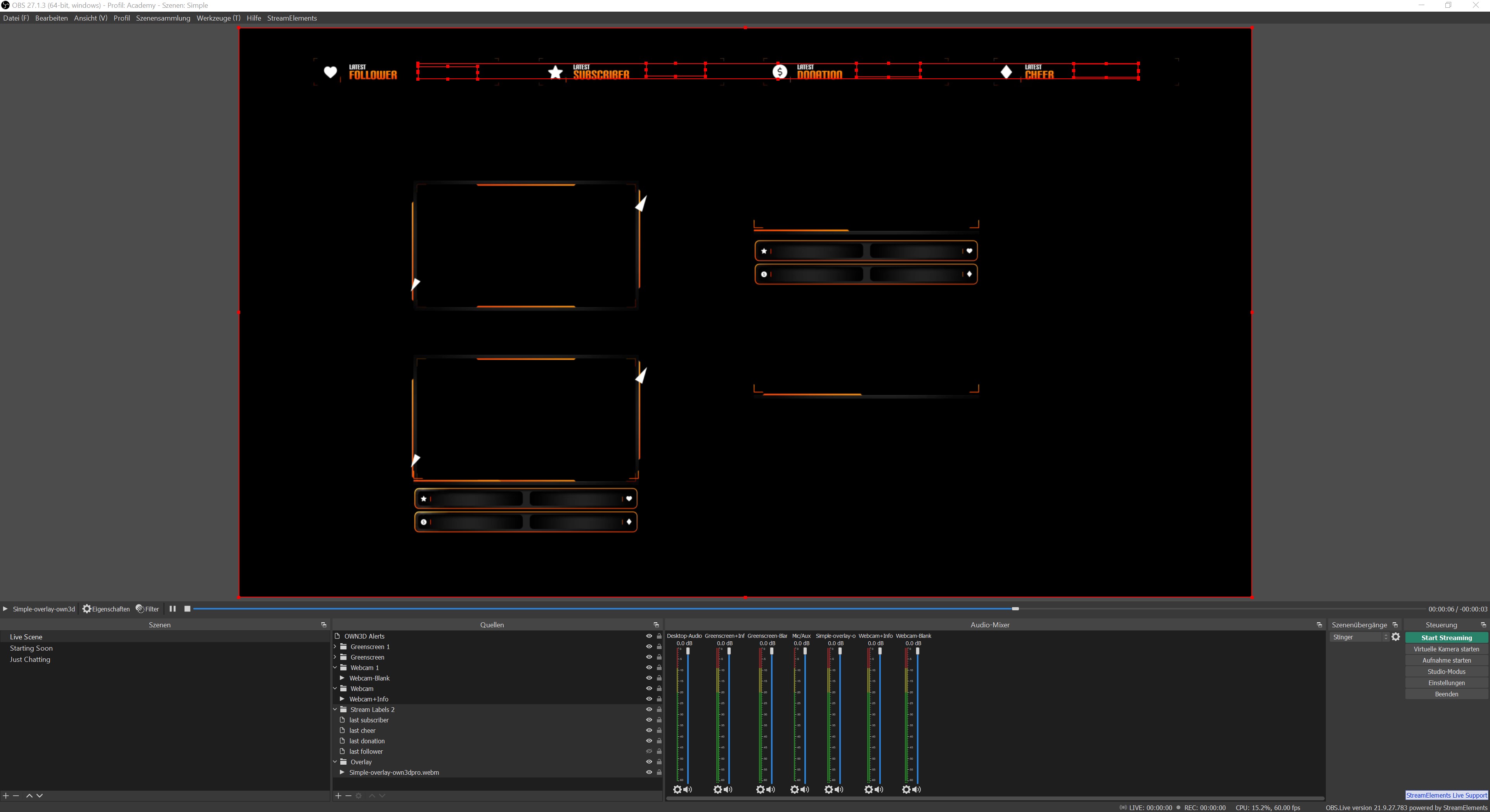Toggle visibility of last follower label
The image size is (1490, 812).
648,751
